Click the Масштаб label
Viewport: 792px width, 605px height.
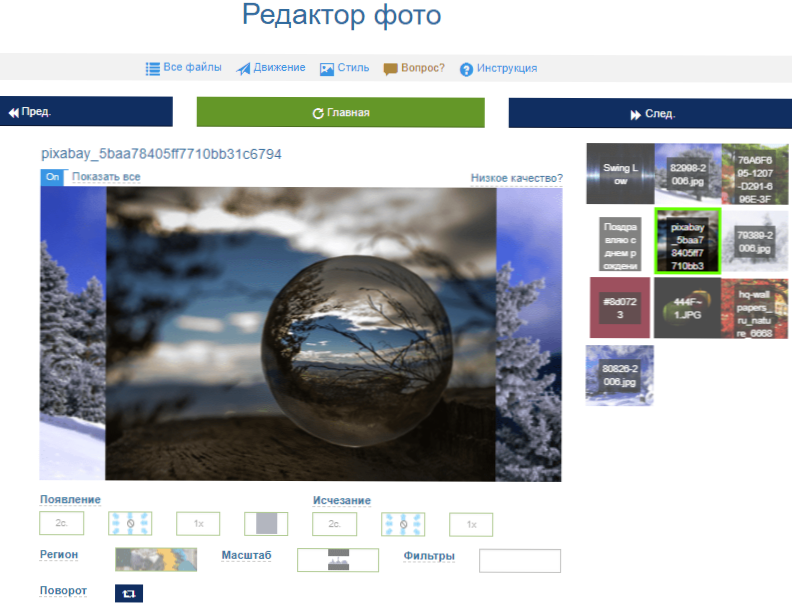(x=246, y=555)
